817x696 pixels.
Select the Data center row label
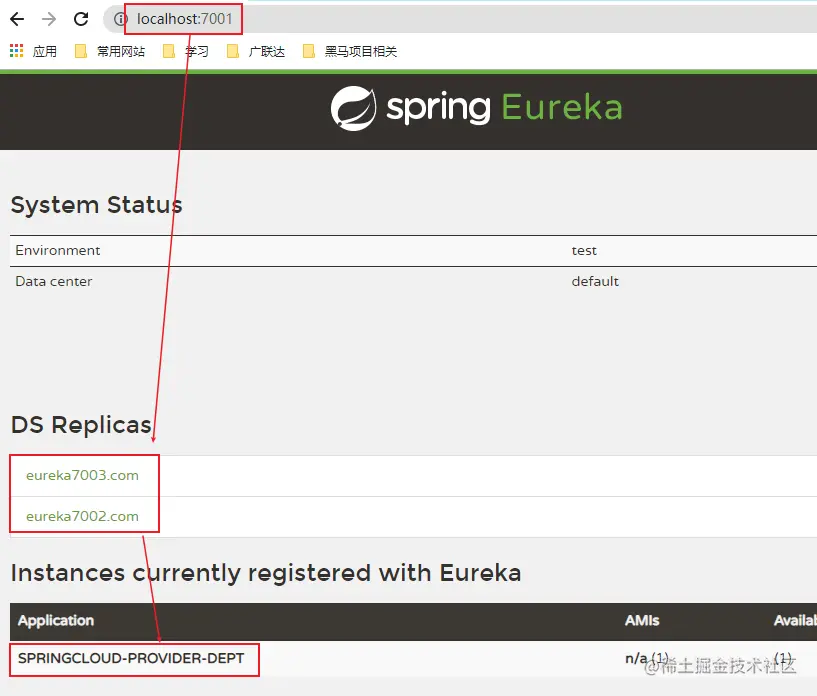[x=54, y=281]
